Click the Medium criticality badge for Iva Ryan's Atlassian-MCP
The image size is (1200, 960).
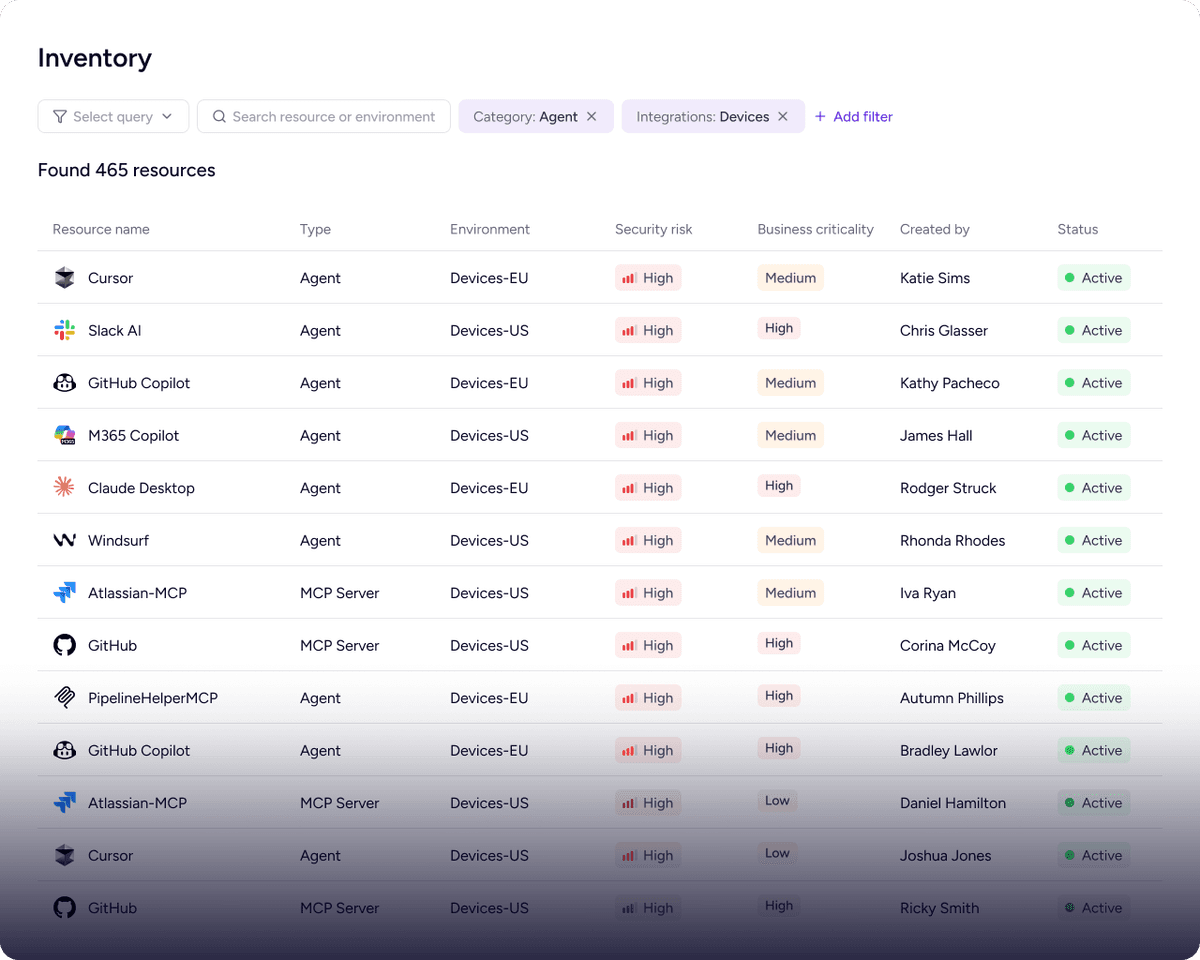(790, 593)
